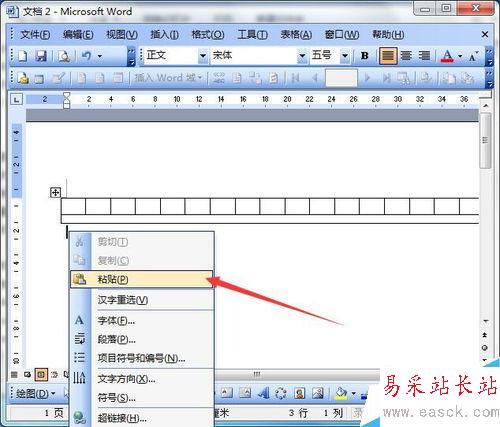This screenshot has height=427, width=500.
Task: Insert a diagram or organization chart
Action: [x=281, y=393]
